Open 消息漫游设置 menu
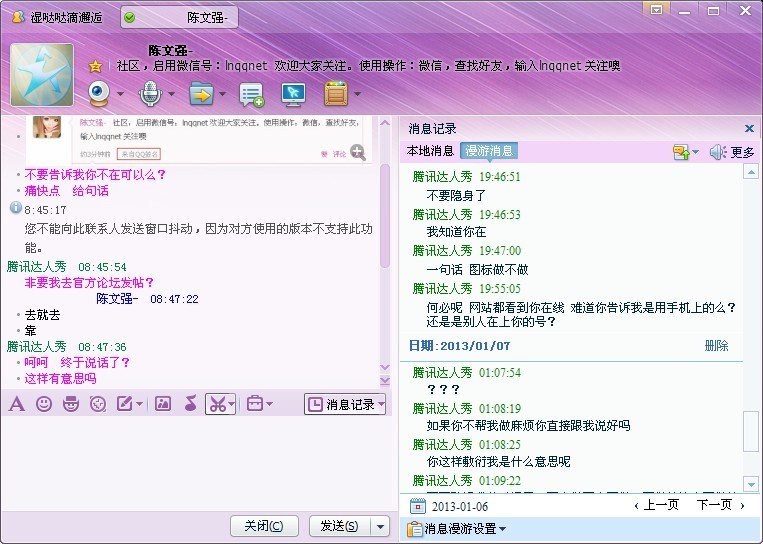 456,528
